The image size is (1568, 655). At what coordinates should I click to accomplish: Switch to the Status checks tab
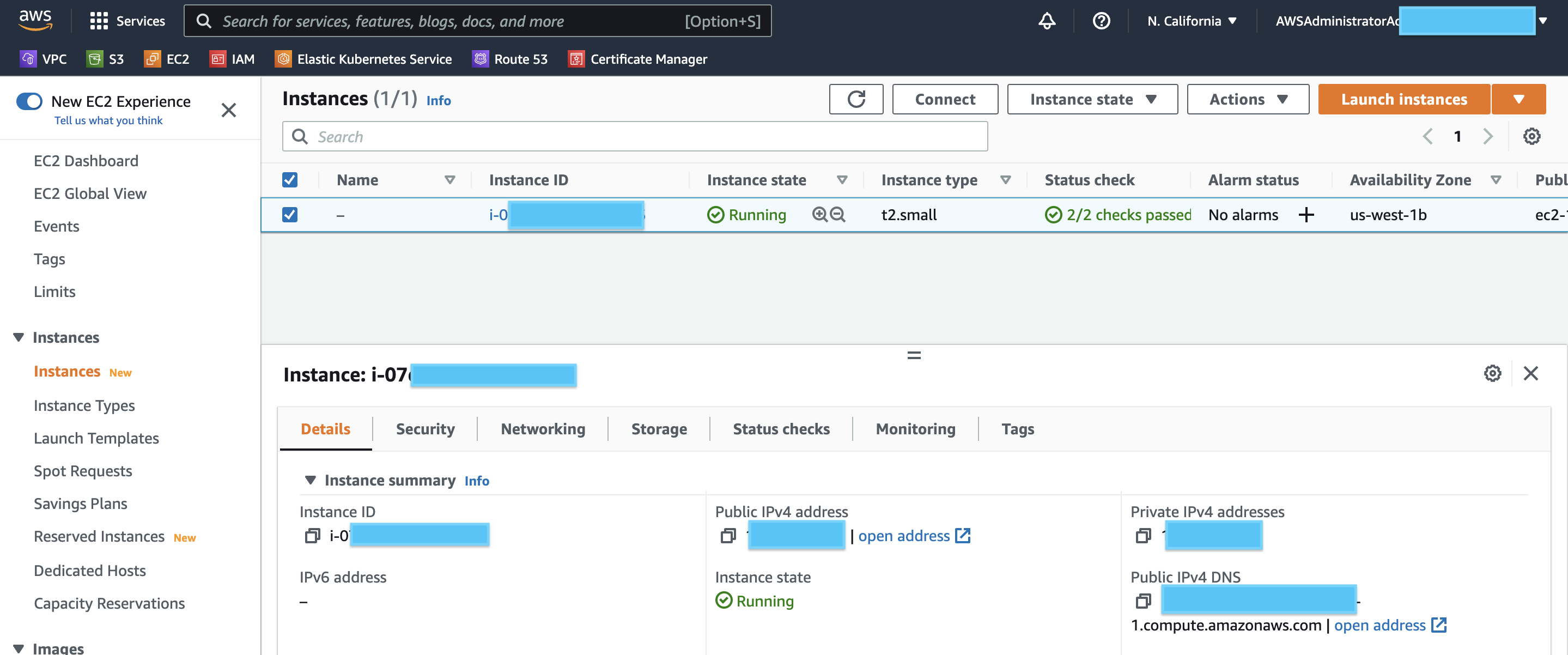781,429
